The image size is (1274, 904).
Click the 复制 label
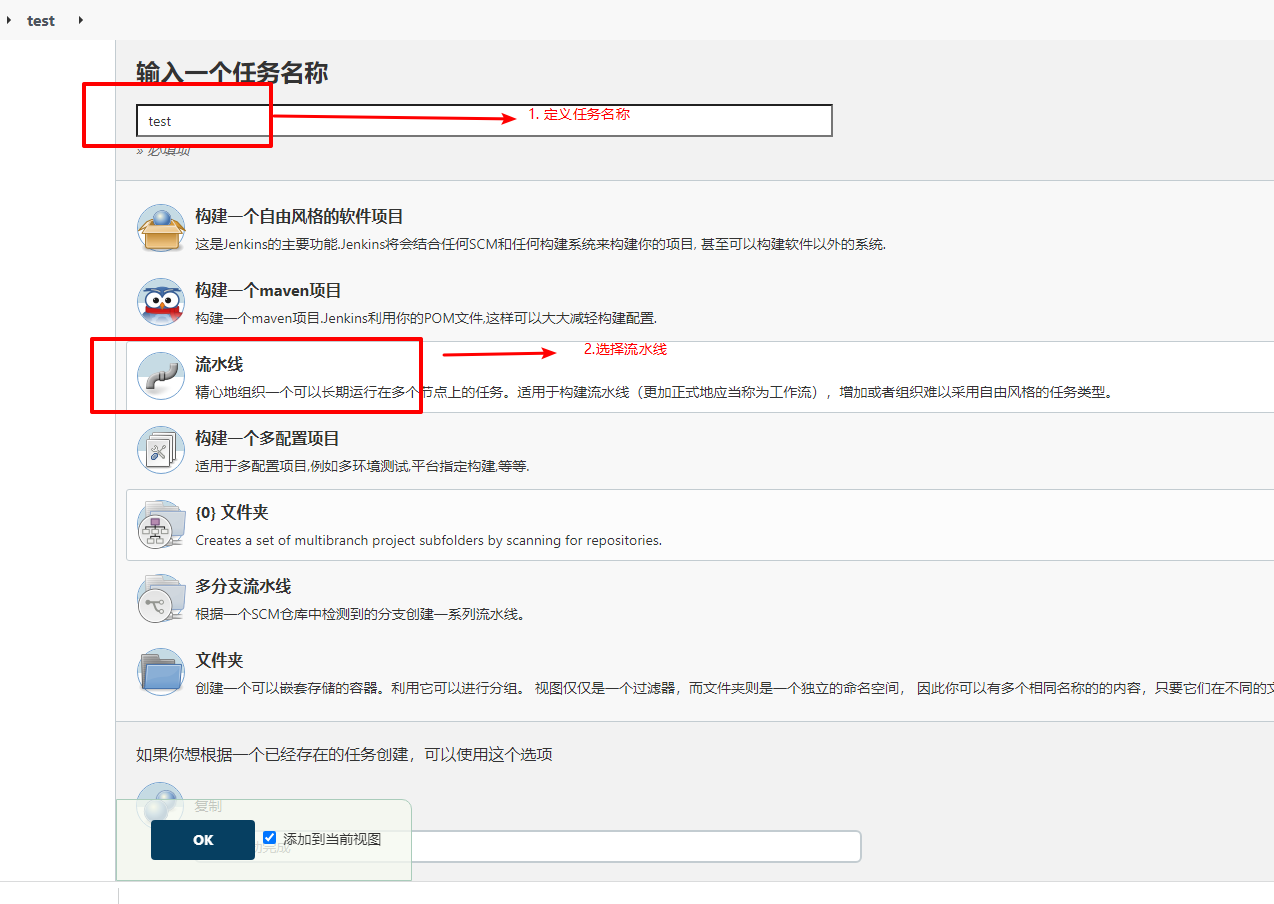[x=208, y=806]
